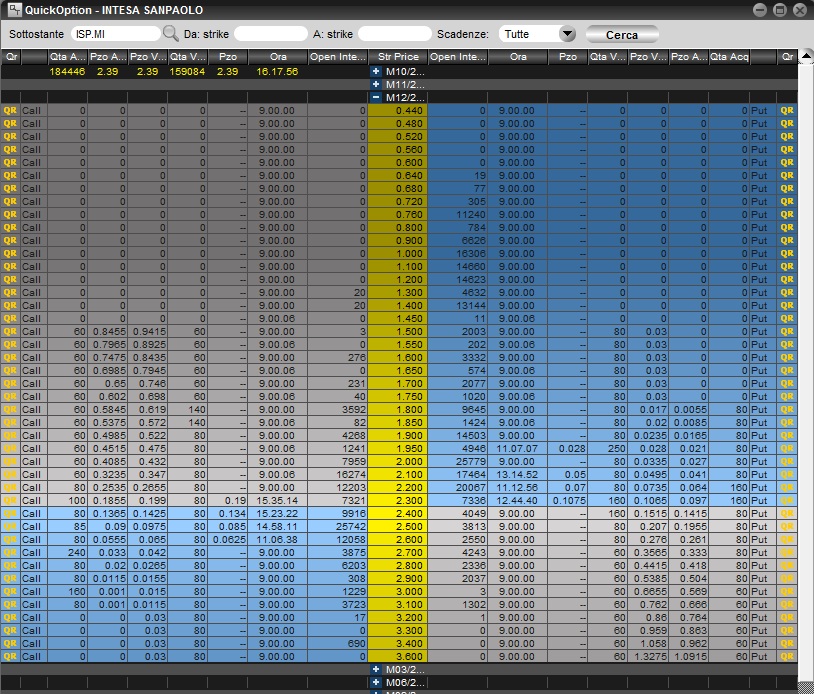Screen dimensions: 814x694
Task: Click Call QR icon for strike 2.700
Action: click(x=10, y=552)
